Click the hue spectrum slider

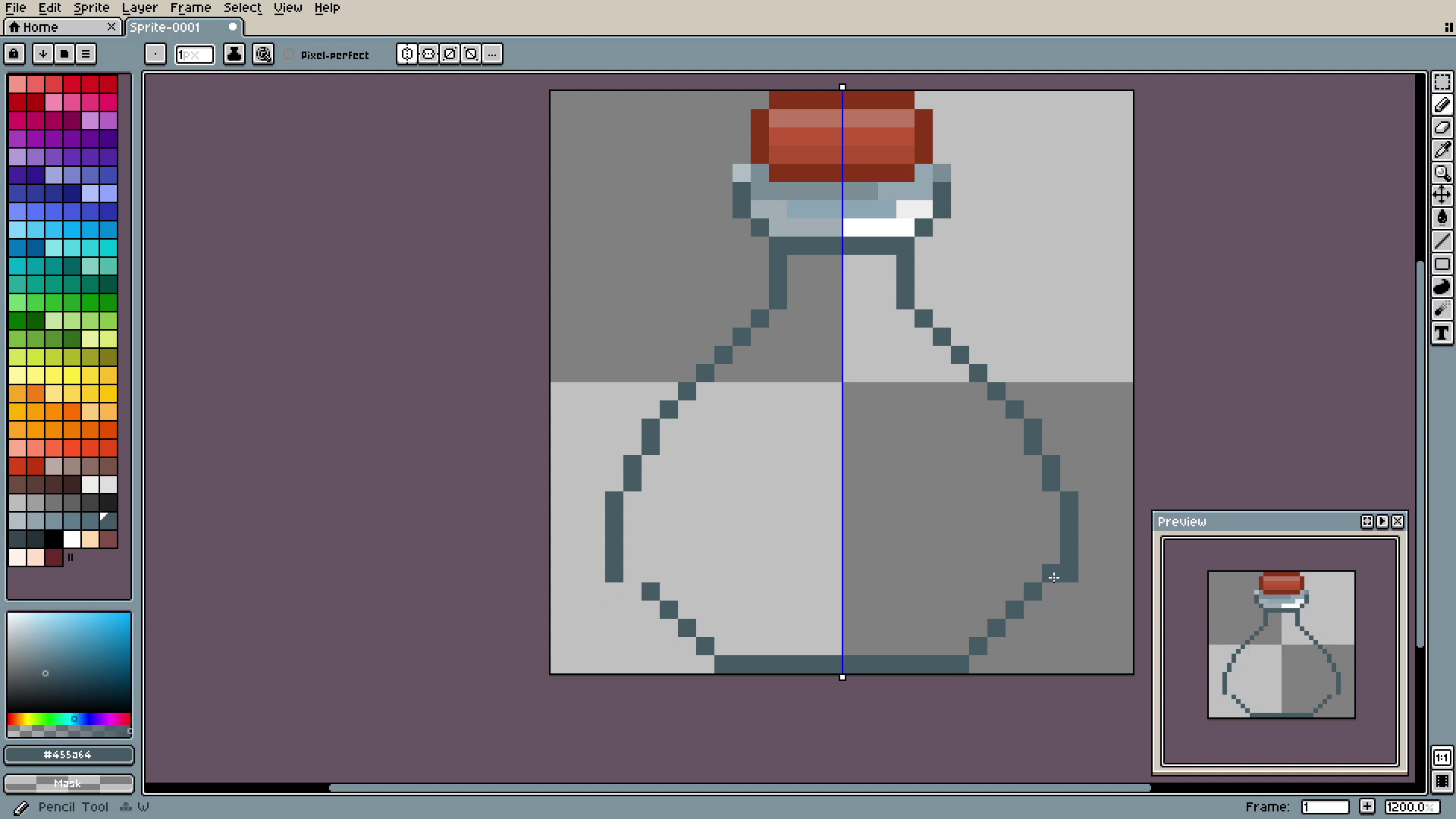pos(68,719)
